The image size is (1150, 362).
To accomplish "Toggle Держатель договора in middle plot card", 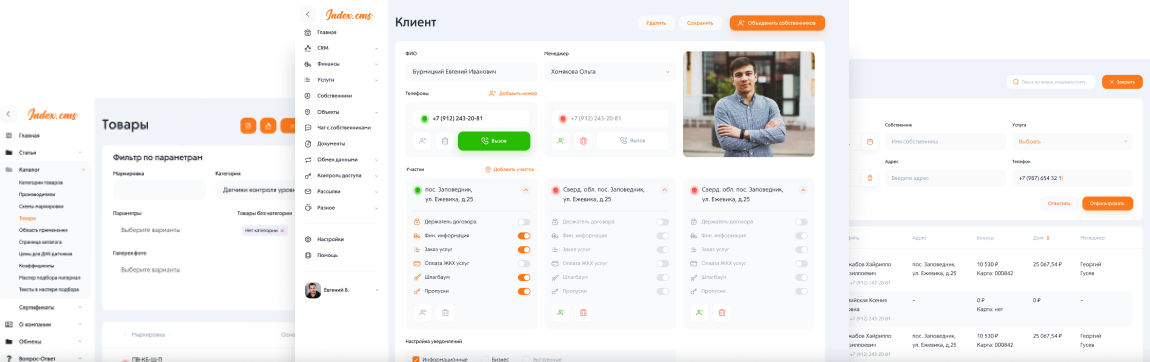I will point(662,222).
